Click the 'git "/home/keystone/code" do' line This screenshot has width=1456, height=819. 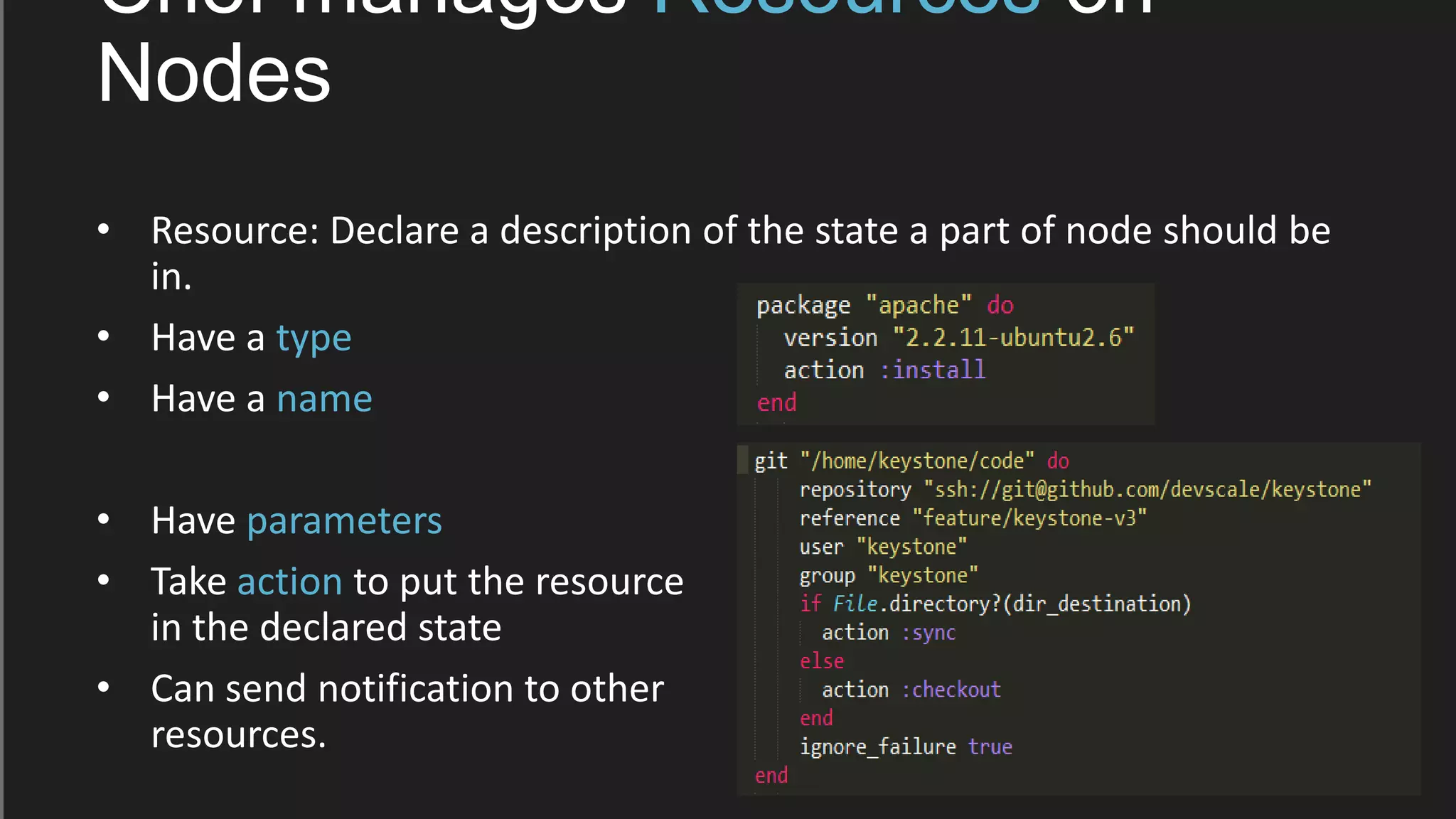click(x=911, y=461)
